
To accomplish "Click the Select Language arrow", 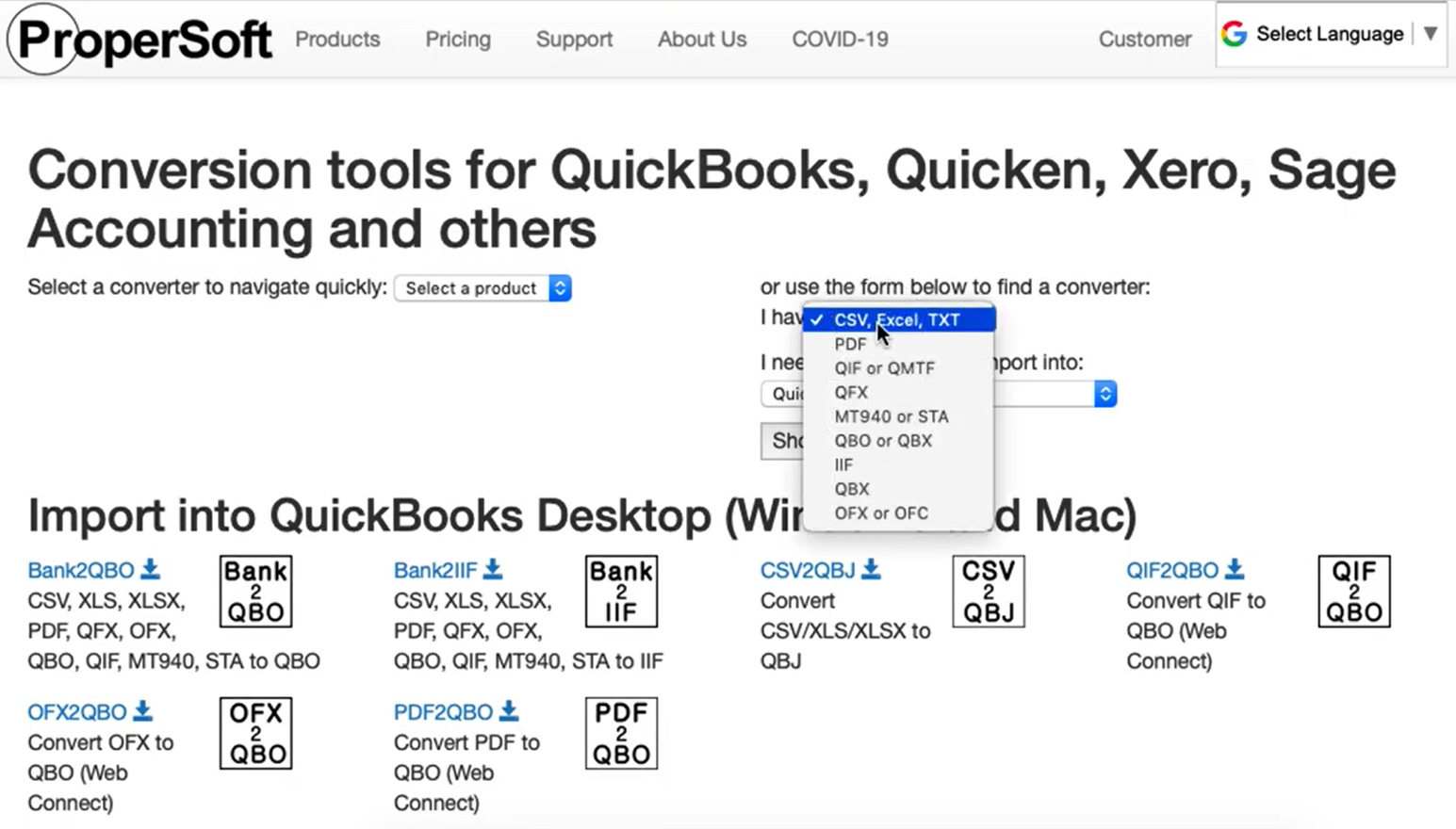I will pyautogui.click(x=1431, y=34).
